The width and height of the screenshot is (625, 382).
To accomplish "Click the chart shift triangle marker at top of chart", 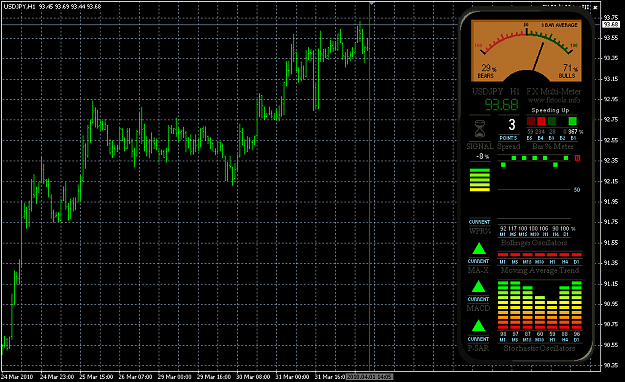I will pyautogui.click(x=371, y=3).
